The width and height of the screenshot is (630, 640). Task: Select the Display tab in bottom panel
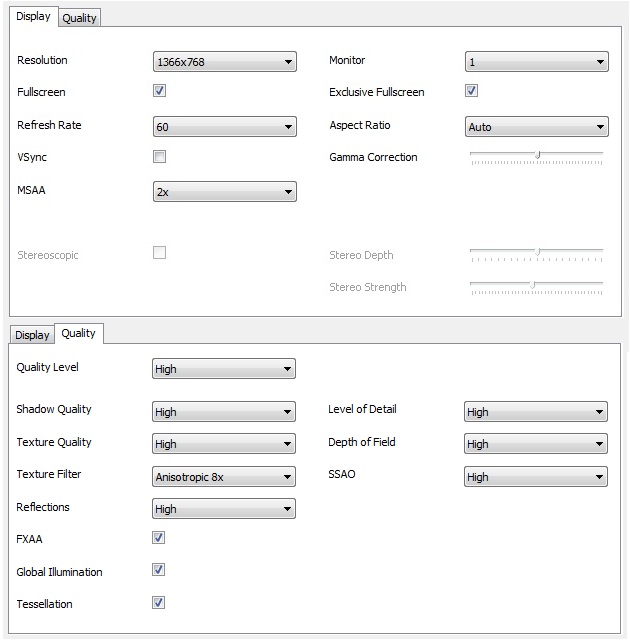(x=32, y=335)
